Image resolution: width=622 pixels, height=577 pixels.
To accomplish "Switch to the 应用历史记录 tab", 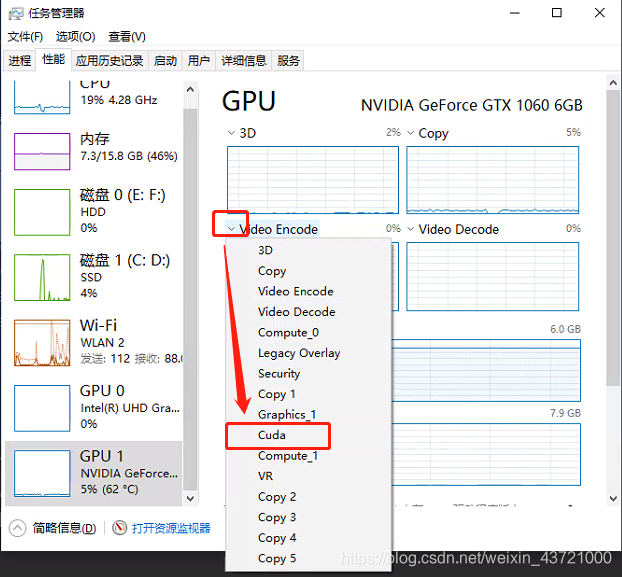I will [109, 61].
